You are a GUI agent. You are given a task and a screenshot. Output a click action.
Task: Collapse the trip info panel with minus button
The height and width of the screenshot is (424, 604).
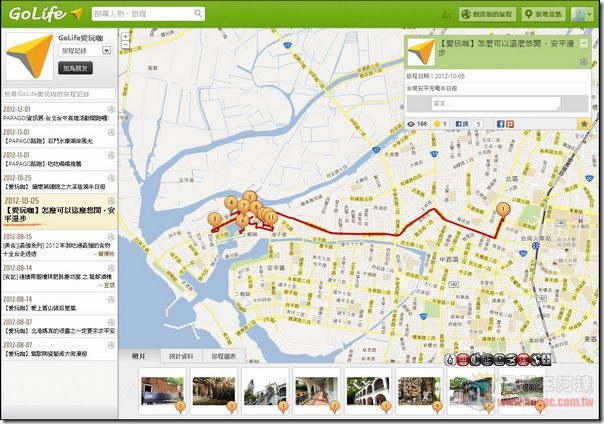[x=584, y=43]
